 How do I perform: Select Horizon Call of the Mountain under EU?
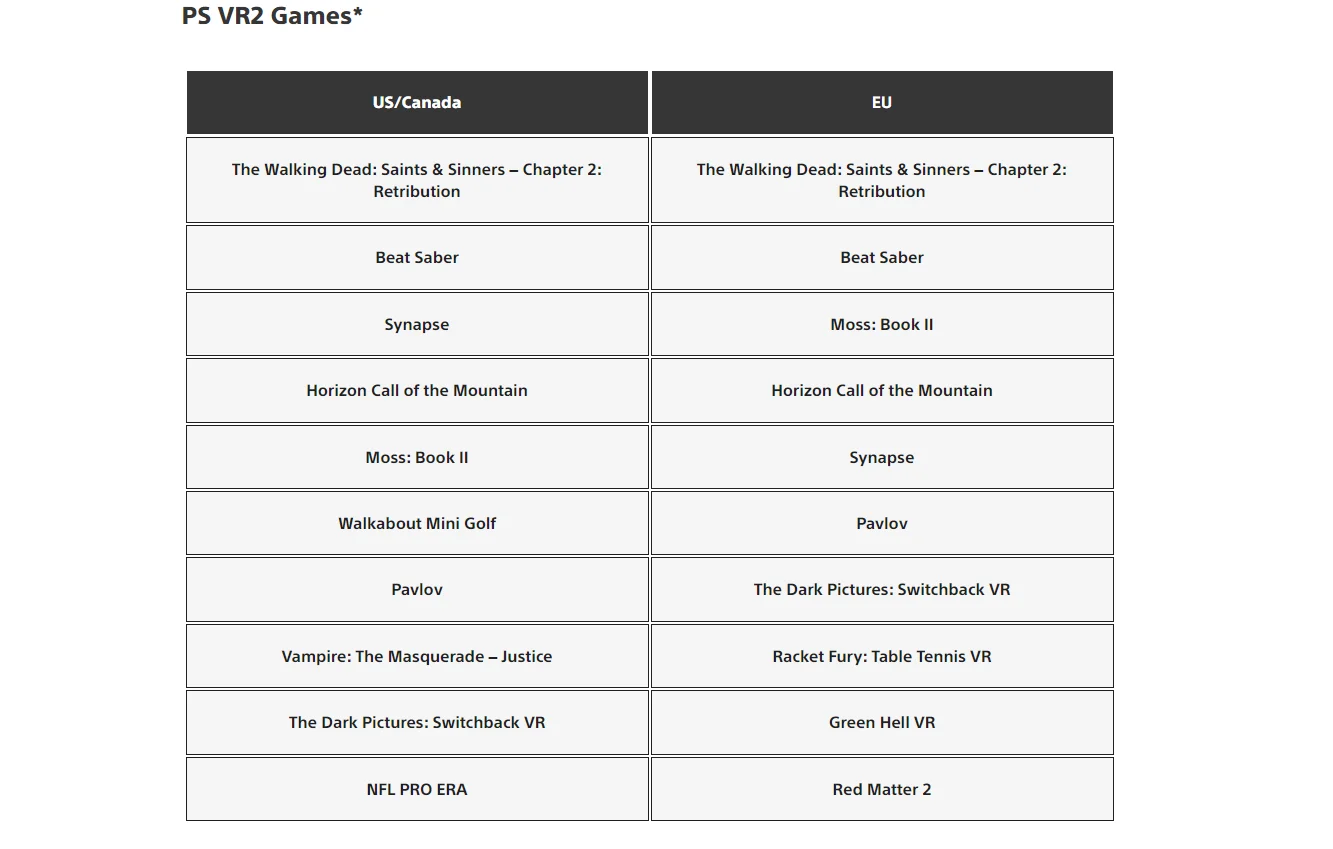881,390
